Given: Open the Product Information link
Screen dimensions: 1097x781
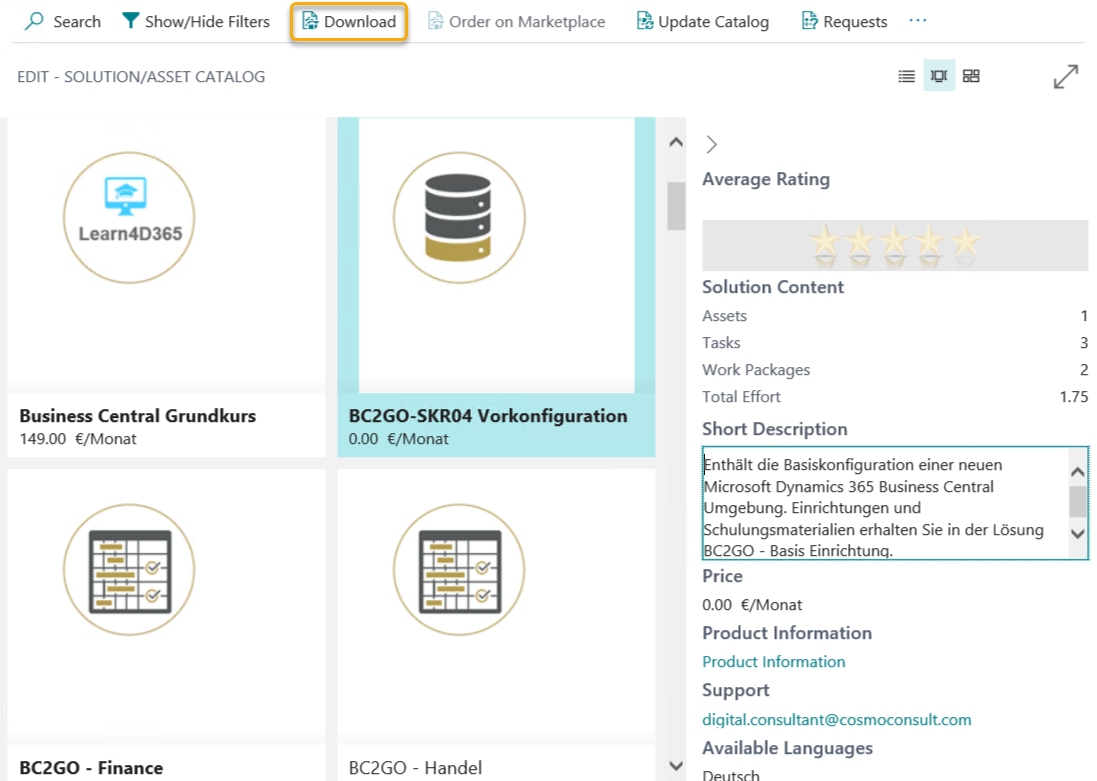Looking at the screenshot, I should click(x=773, y=661).
